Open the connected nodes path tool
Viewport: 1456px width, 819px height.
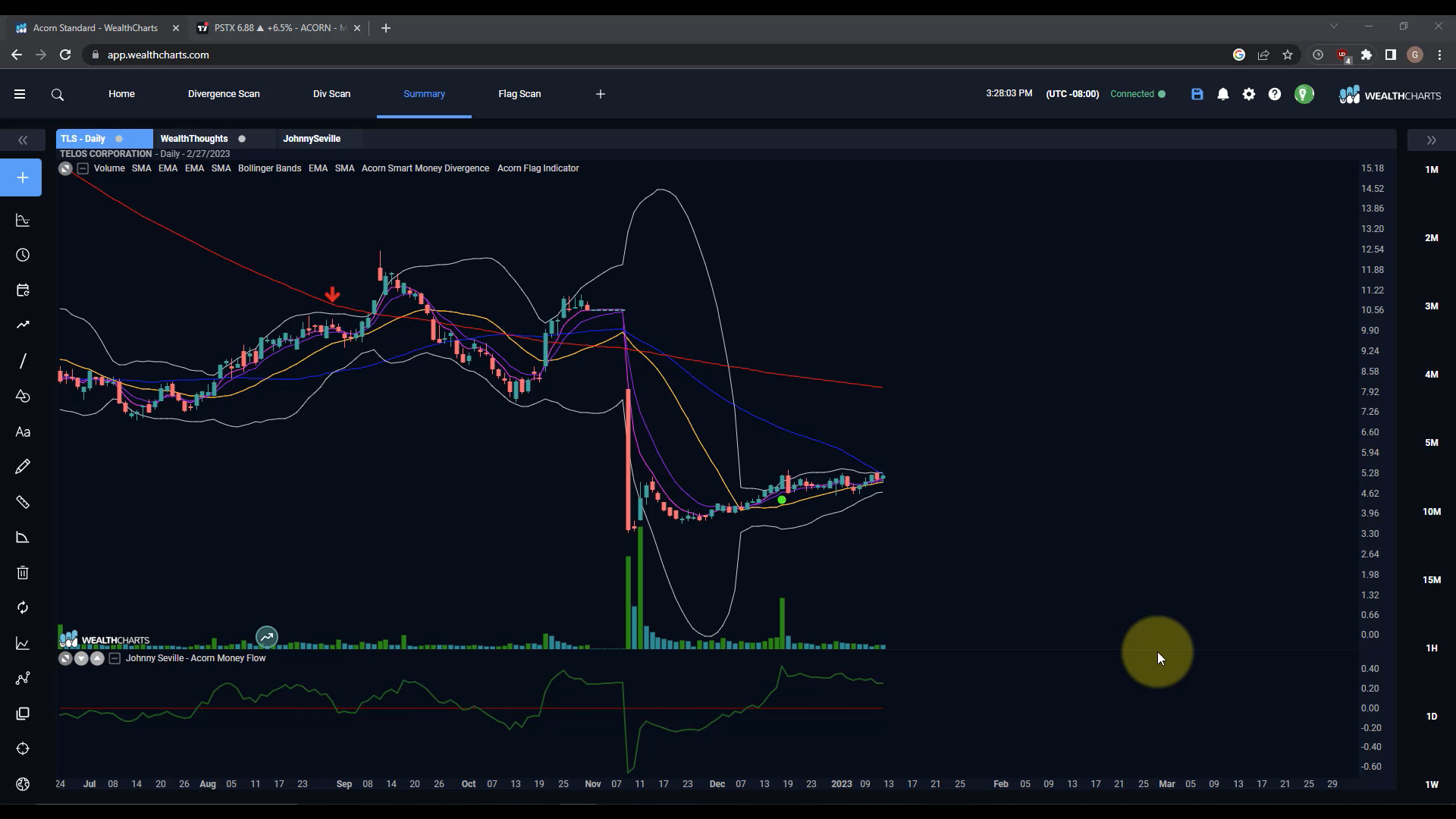click(23, 678)
